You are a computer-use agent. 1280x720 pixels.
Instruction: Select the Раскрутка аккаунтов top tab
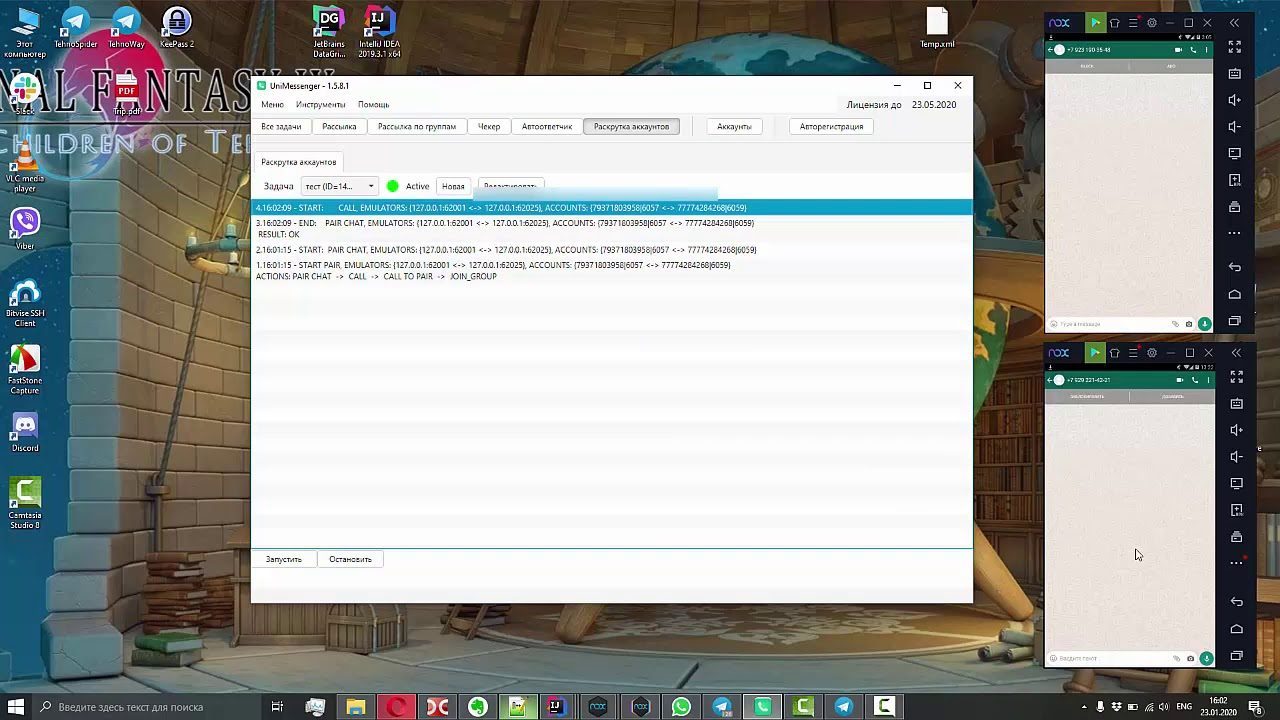point(631,126)
